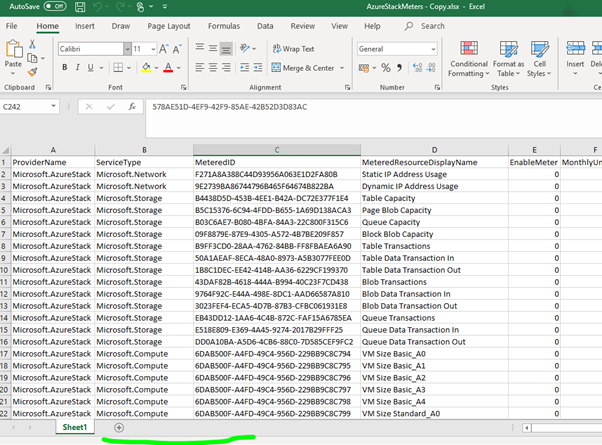The height and width of the screenshot is (445, 602).
Task: Click Decrease Decimal icon
Action: (431, 68)
